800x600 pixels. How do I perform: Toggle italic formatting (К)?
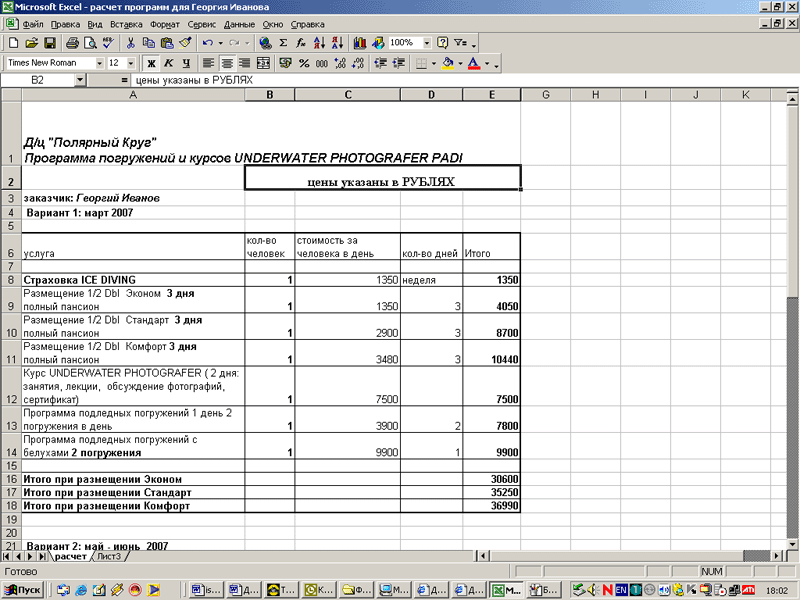click(169, 63)
